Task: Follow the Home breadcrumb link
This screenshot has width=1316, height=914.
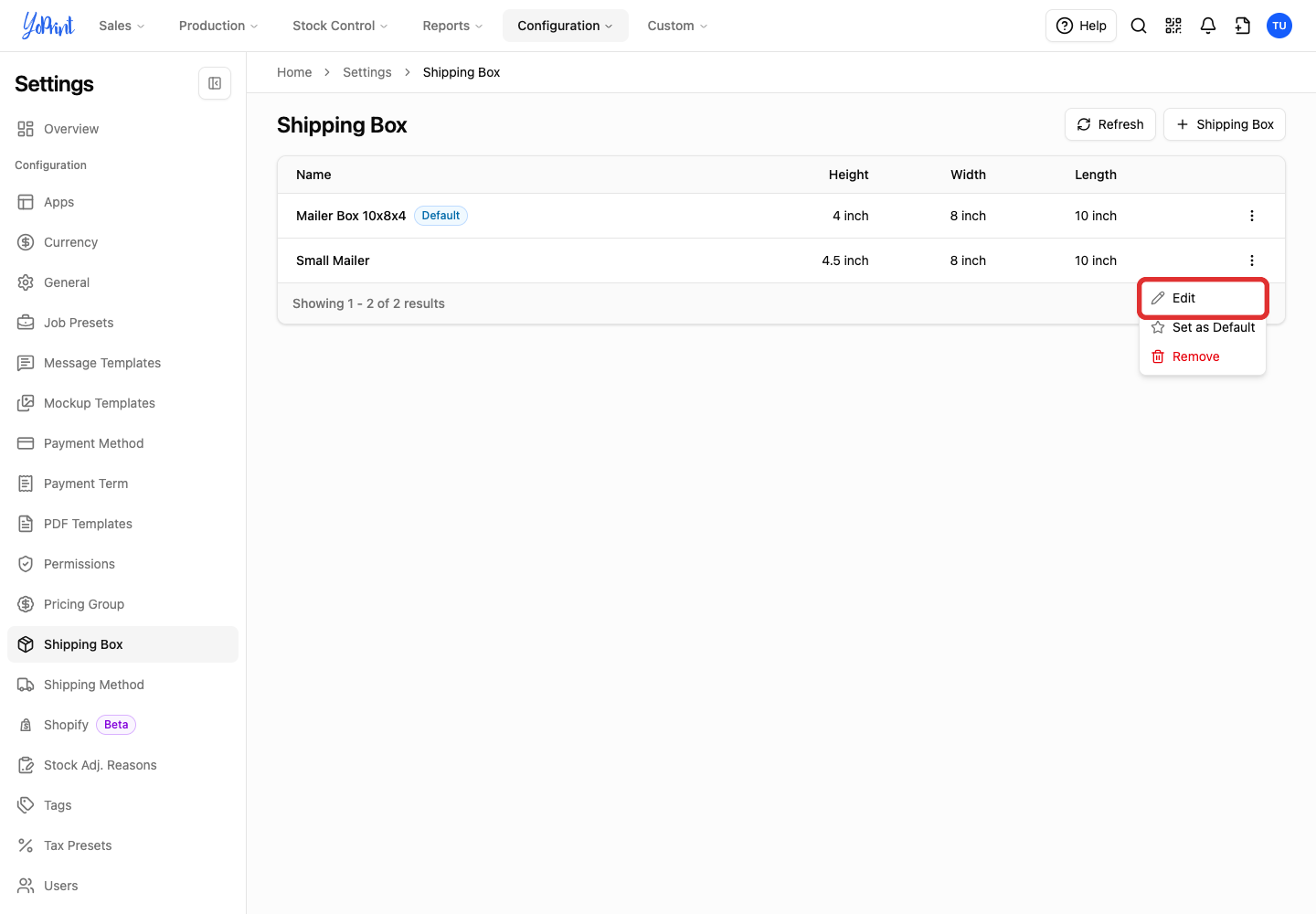Action: (294, 72)
